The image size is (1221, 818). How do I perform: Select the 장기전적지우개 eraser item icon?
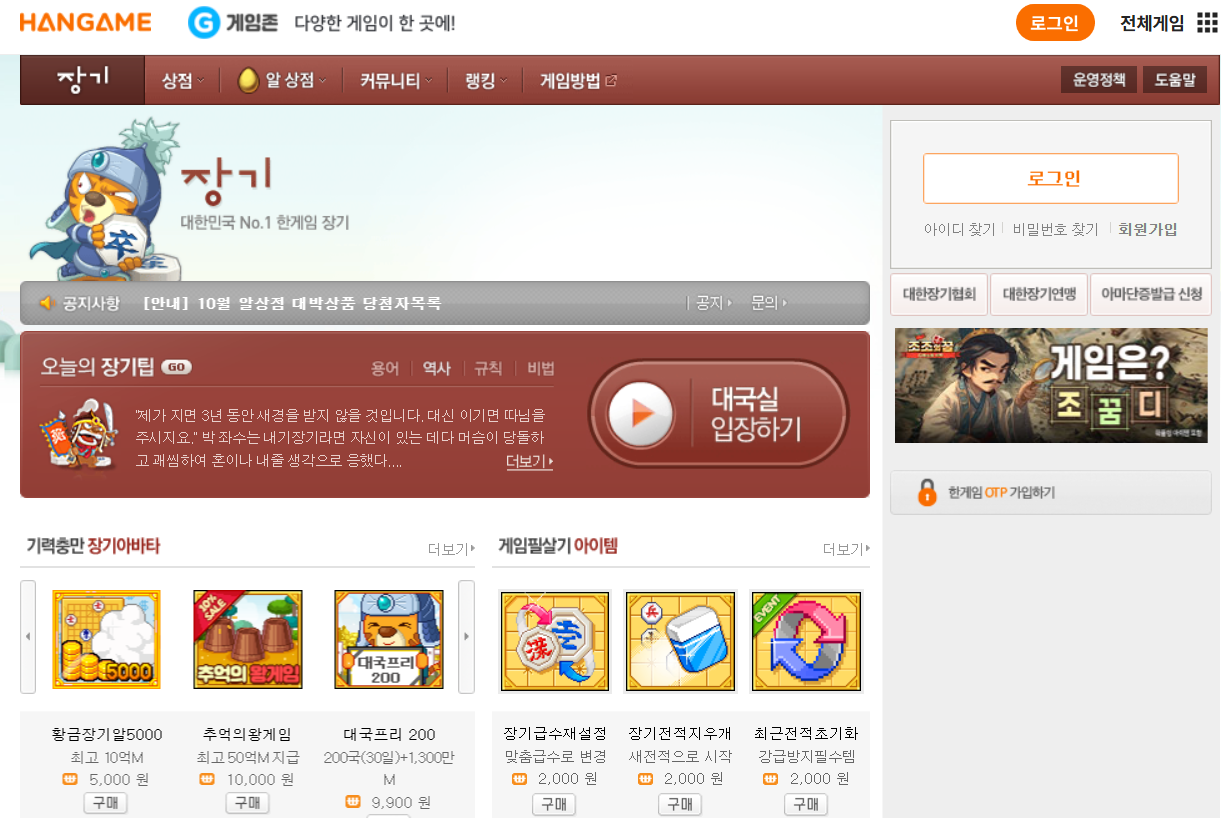click(680, 641)
